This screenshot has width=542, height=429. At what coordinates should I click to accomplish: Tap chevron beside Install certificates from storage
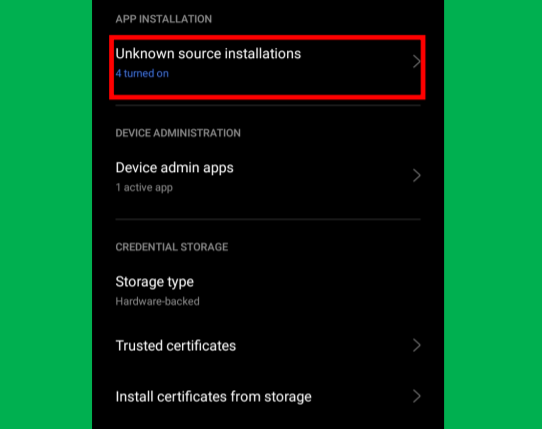click(417, 396)
